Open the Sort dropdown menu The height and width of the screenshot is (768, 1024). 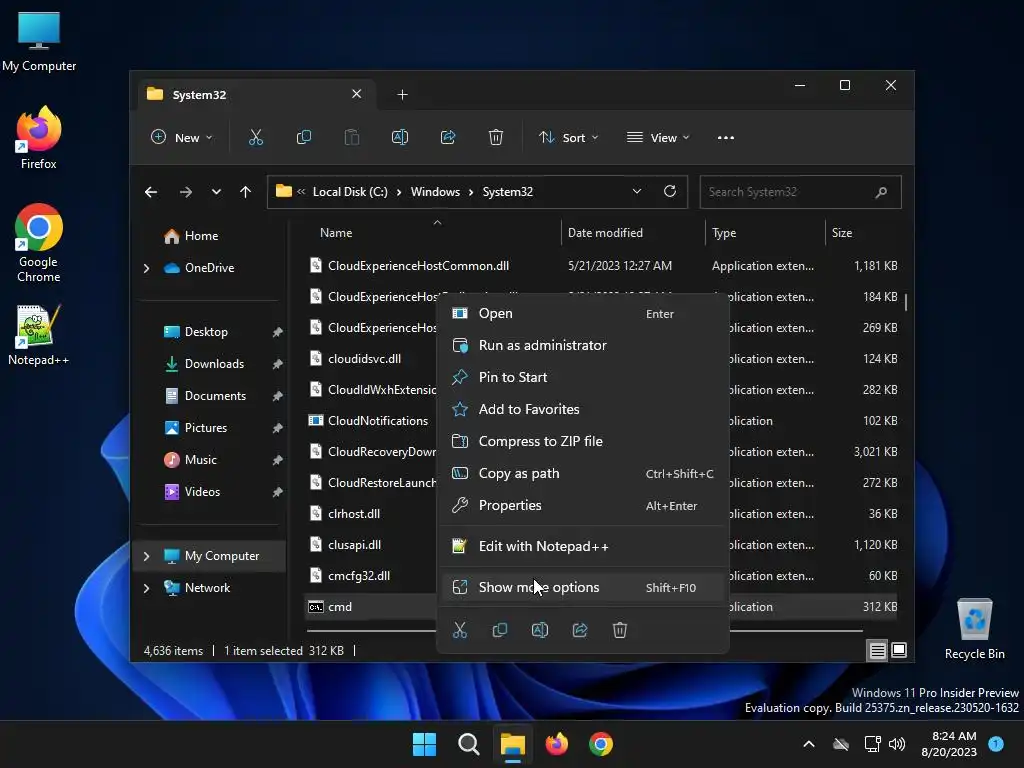[568, 138]
